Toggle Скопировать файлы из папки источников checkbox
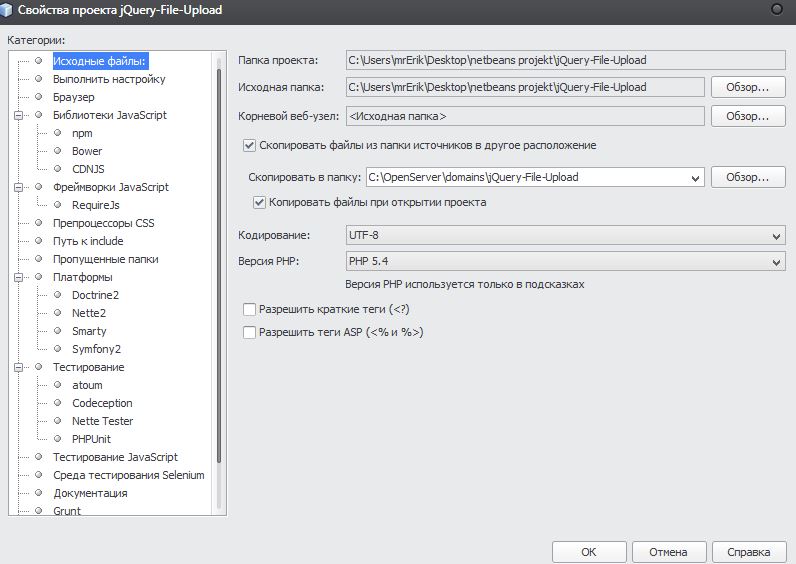The width and height of the screenshot is (796, 564). (x=250, y=145)
